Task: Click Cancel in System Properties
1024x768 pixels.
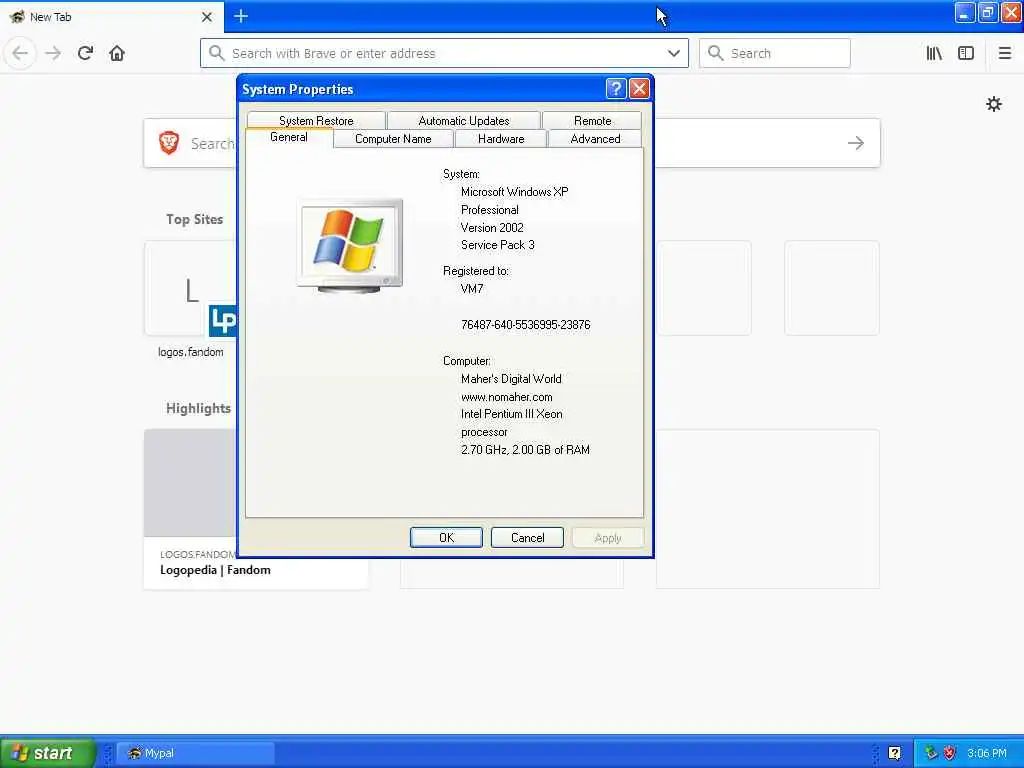Action: (527, 537)
